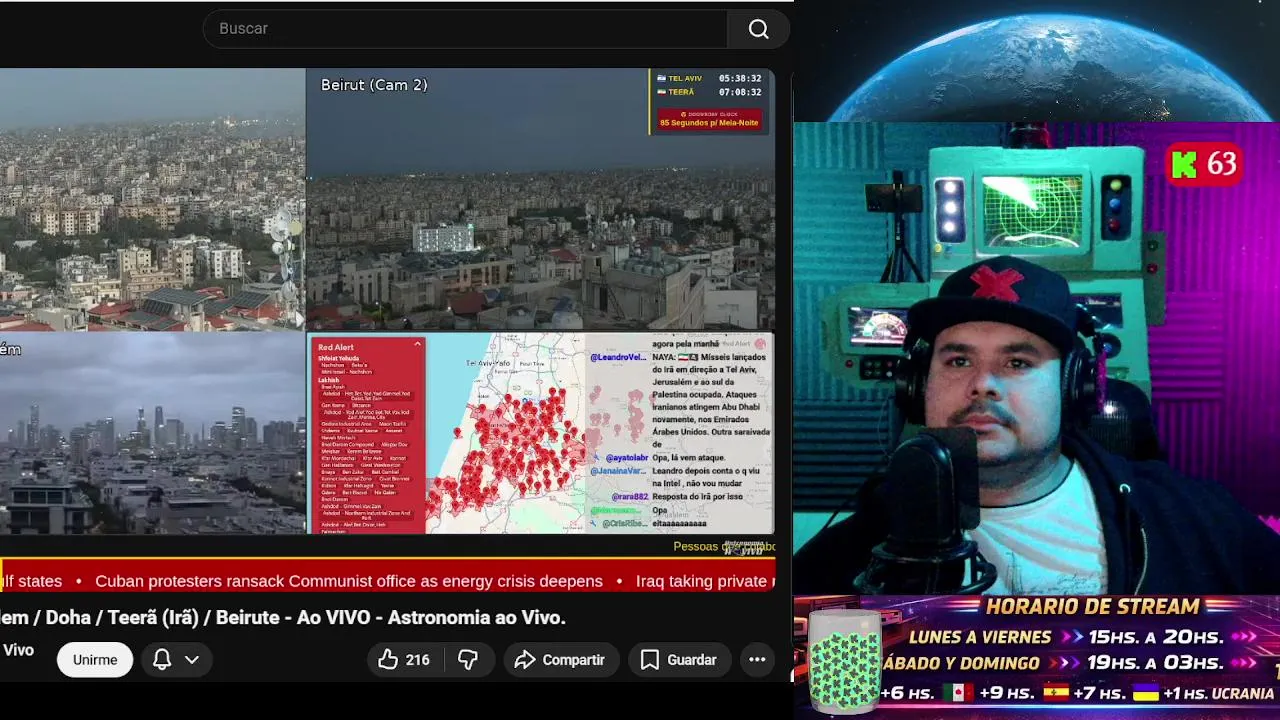Click the Cuban protesters news ticker headline
1280x720 pixels.
click(x=349, y=581)
